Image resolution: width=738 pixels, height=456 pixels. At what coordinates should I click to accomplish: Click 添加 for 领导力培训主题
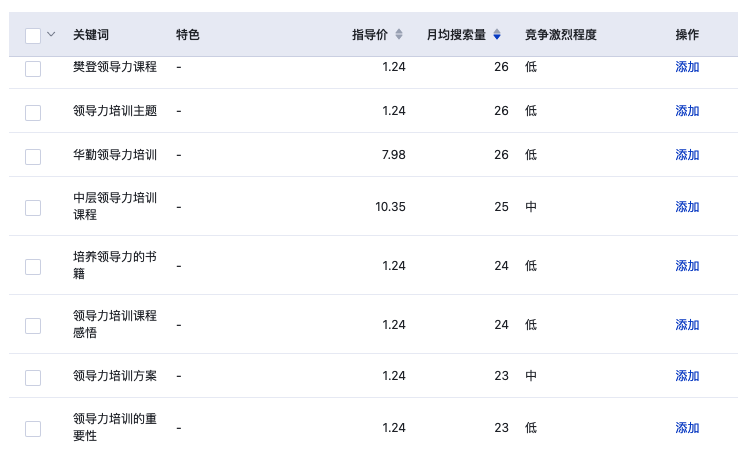pyautogui.click(x=687, y=111)
